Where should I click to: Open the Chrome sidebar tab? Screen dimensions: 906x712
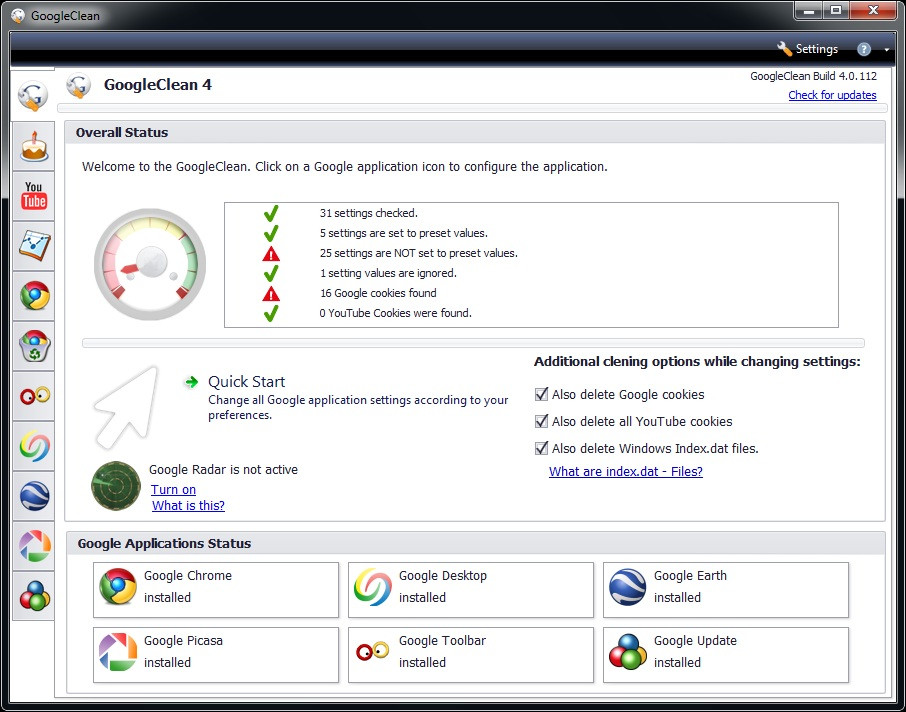point(34,296)
